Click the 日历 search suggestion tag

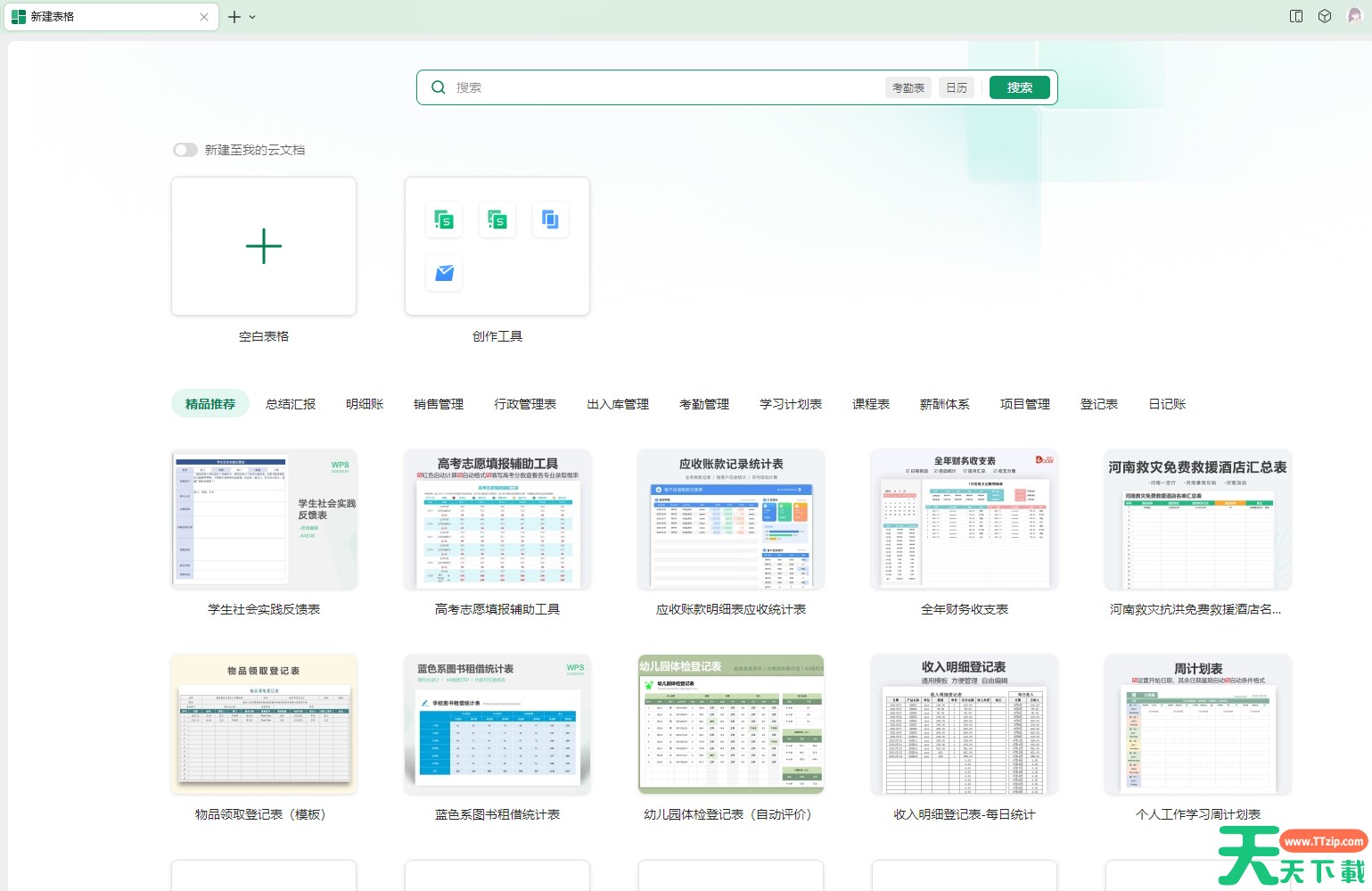956,87
